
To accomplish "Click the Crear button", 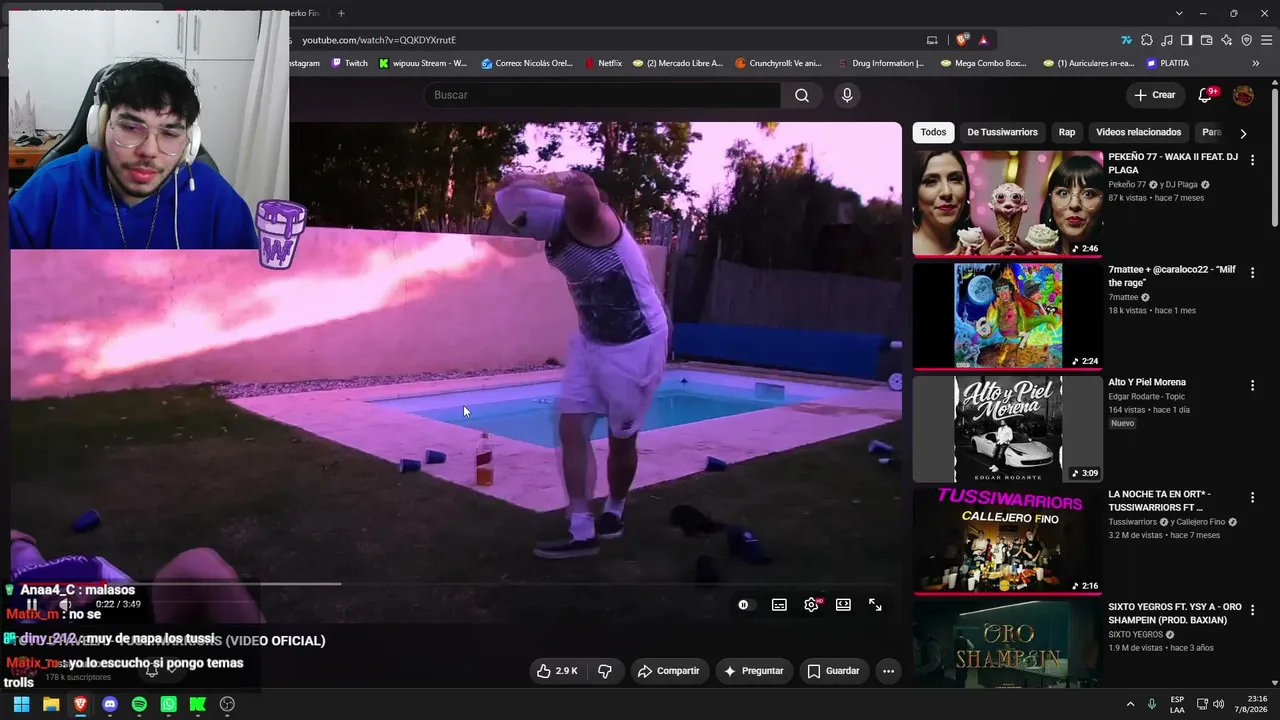I will click(1155, 95).
